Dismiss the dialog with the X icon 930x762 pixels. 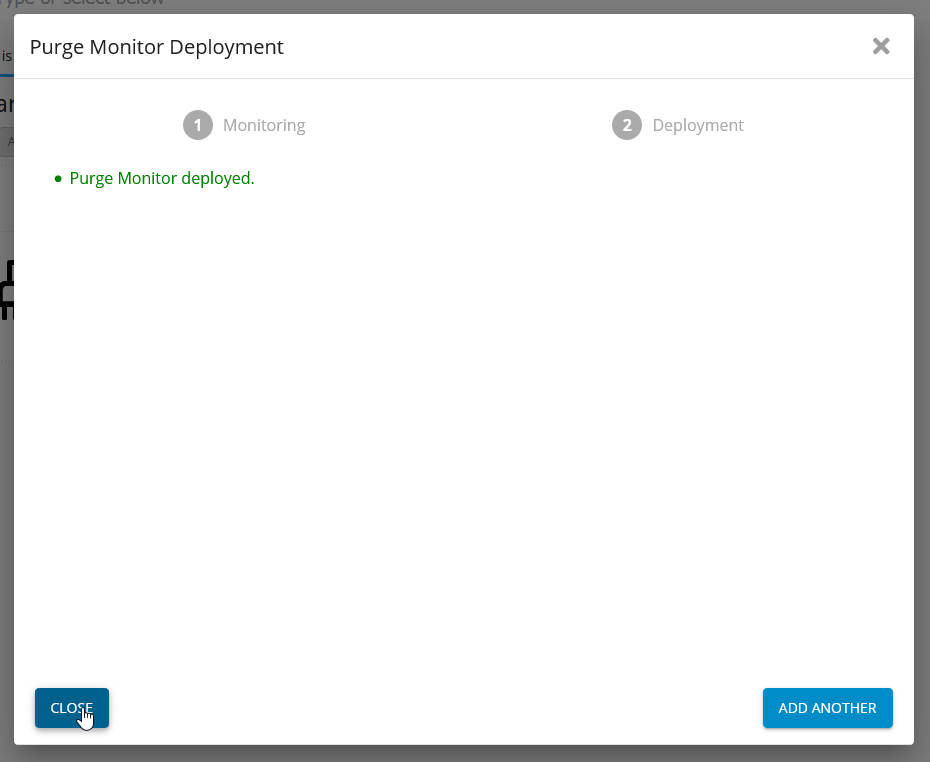click(880, 46)
